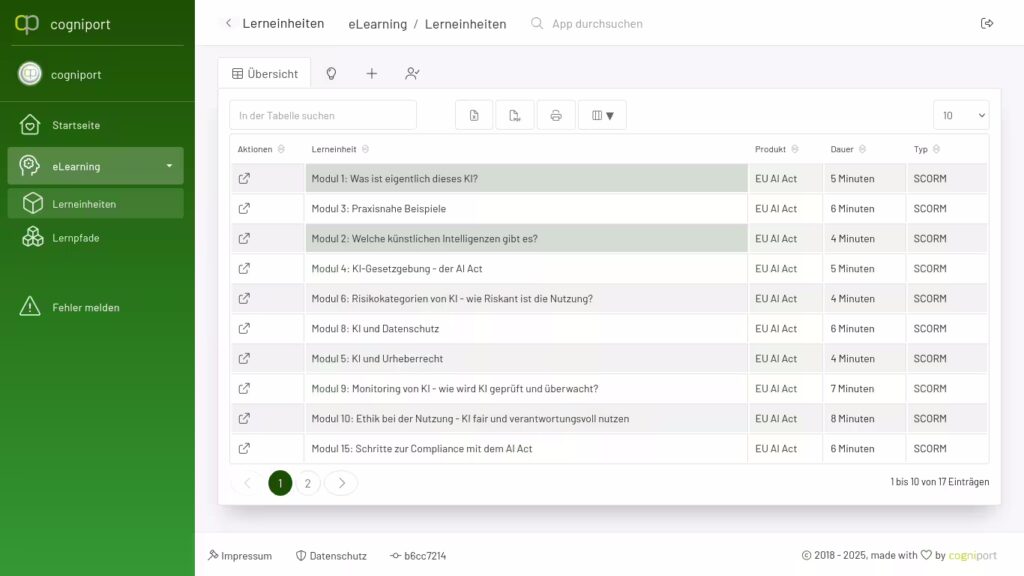
Task: Open the column visibility dropdown
Action: pos(602,115)
